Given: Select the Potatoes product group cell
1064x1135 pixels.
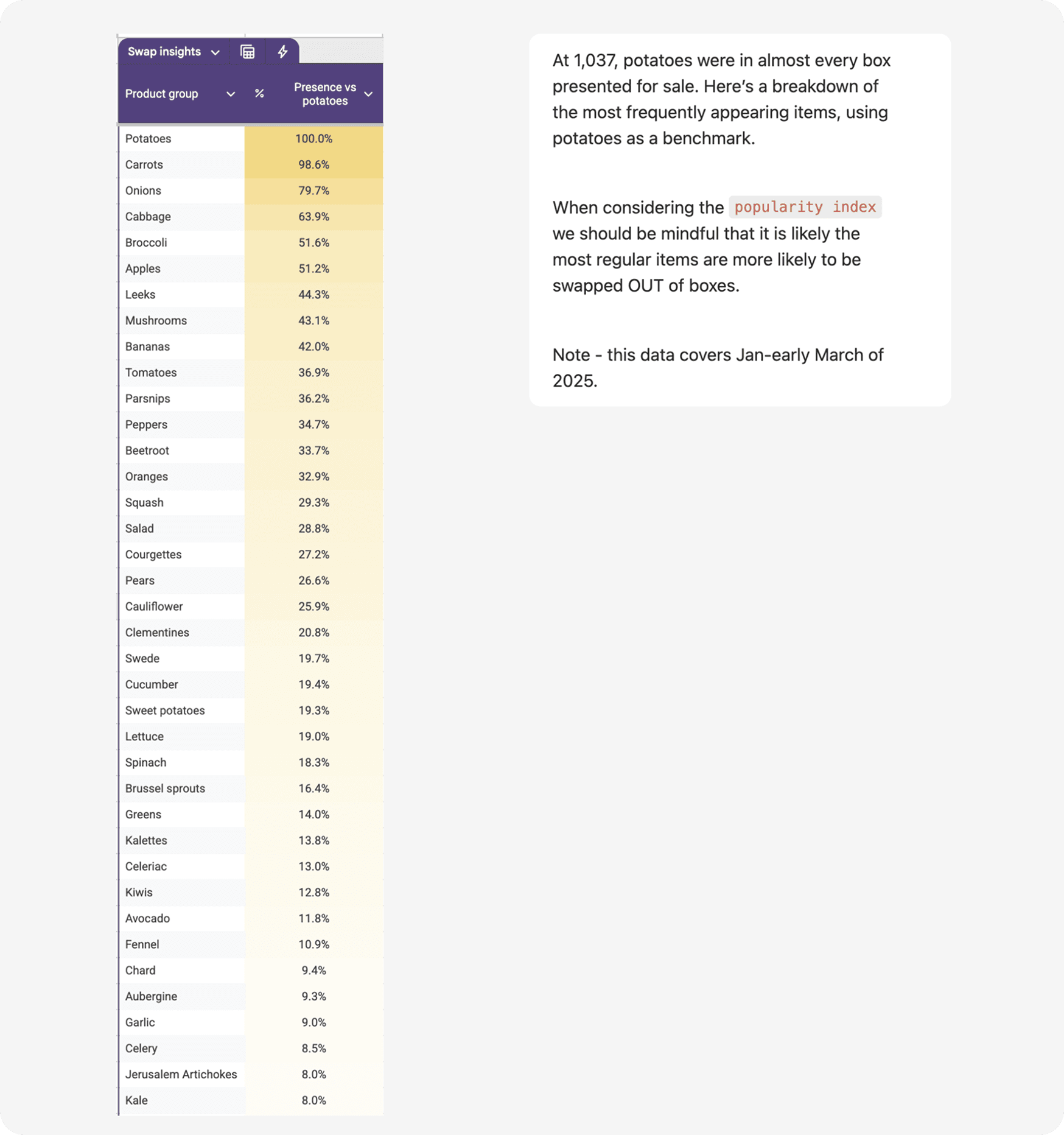Looking at the screenshot, I should coord(149,139).
